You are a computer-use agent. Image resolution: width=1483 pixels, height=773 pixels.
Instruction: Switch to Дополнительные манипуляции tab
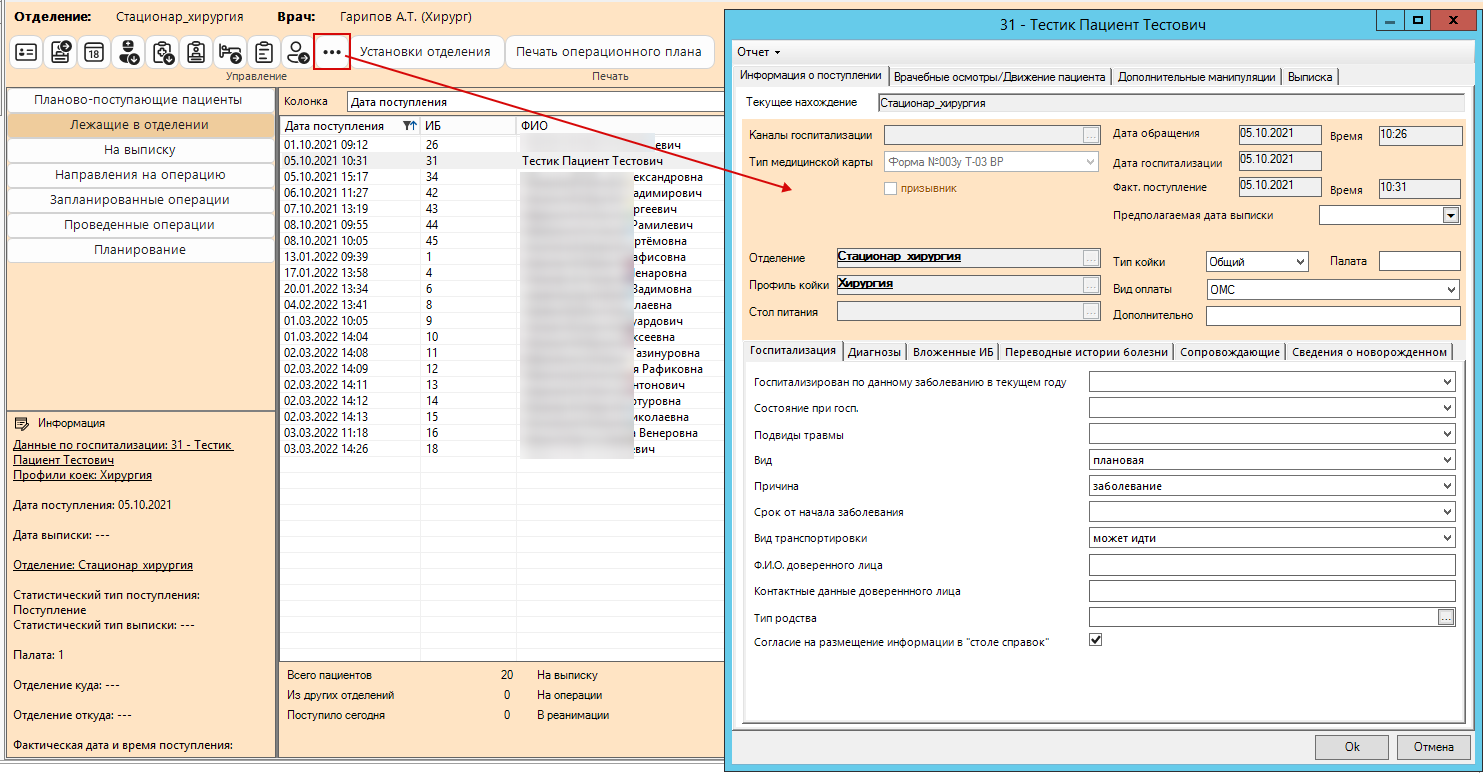click(1196, 77)
